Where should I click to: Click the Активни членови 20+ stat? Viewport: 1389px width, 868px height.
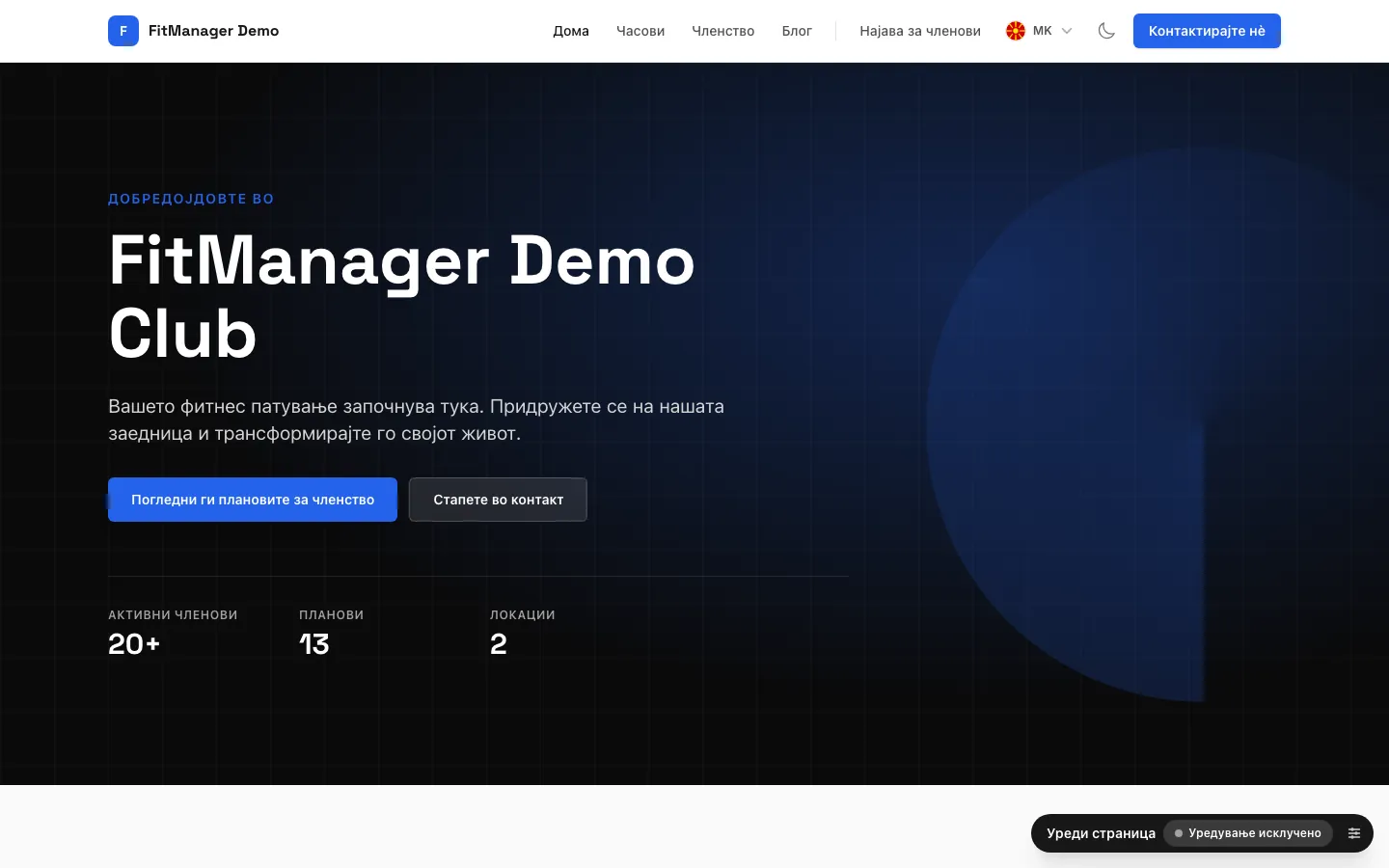(173, 634)
